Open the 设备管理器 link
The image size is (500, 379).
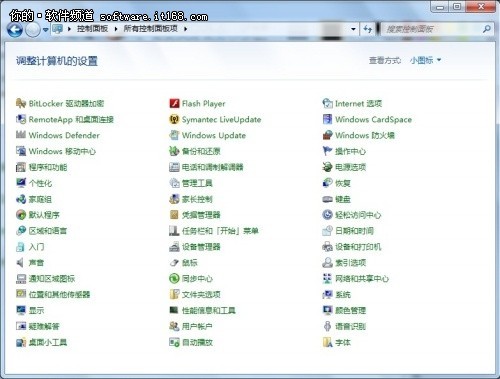tap(201, 247)
